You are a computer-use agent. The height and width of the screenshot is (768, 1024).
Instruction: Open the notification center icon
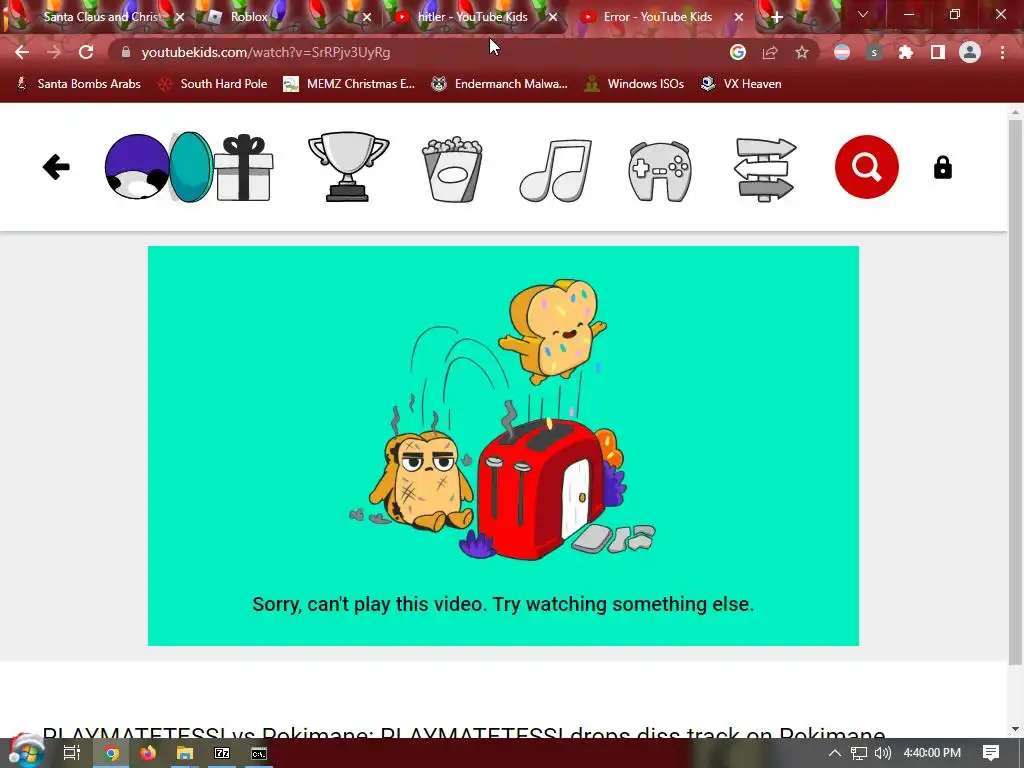click(x=991, y=753)
